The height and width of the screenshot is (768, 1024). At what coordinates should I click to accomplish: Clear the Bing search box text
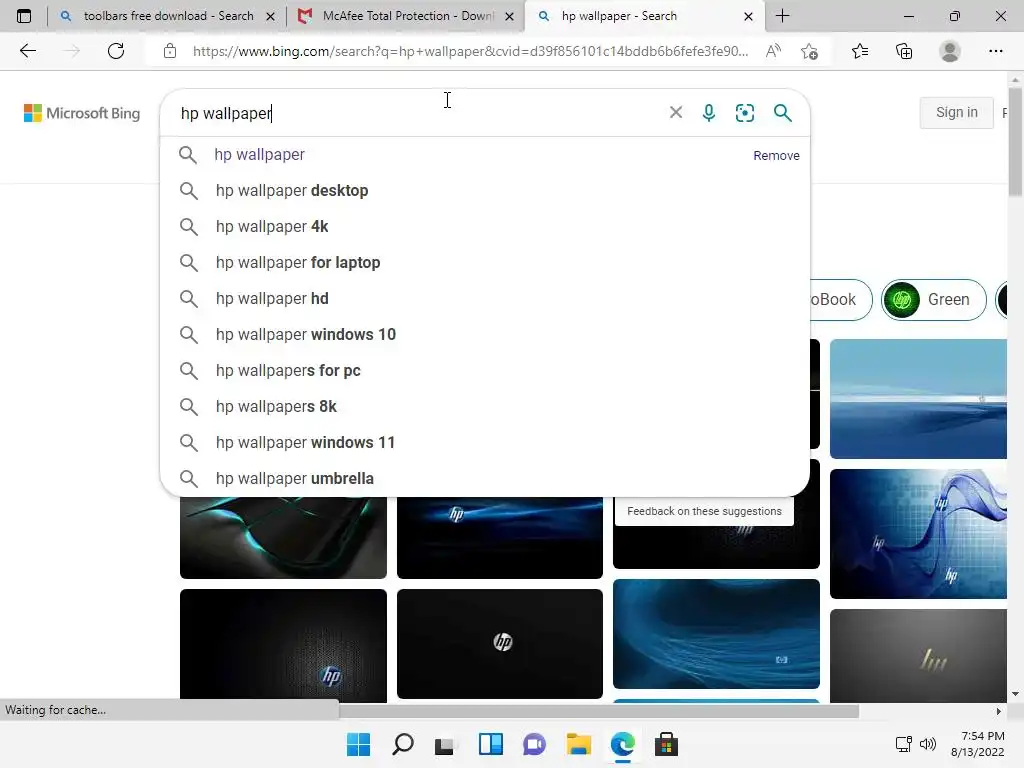click(x=676, y=112)
